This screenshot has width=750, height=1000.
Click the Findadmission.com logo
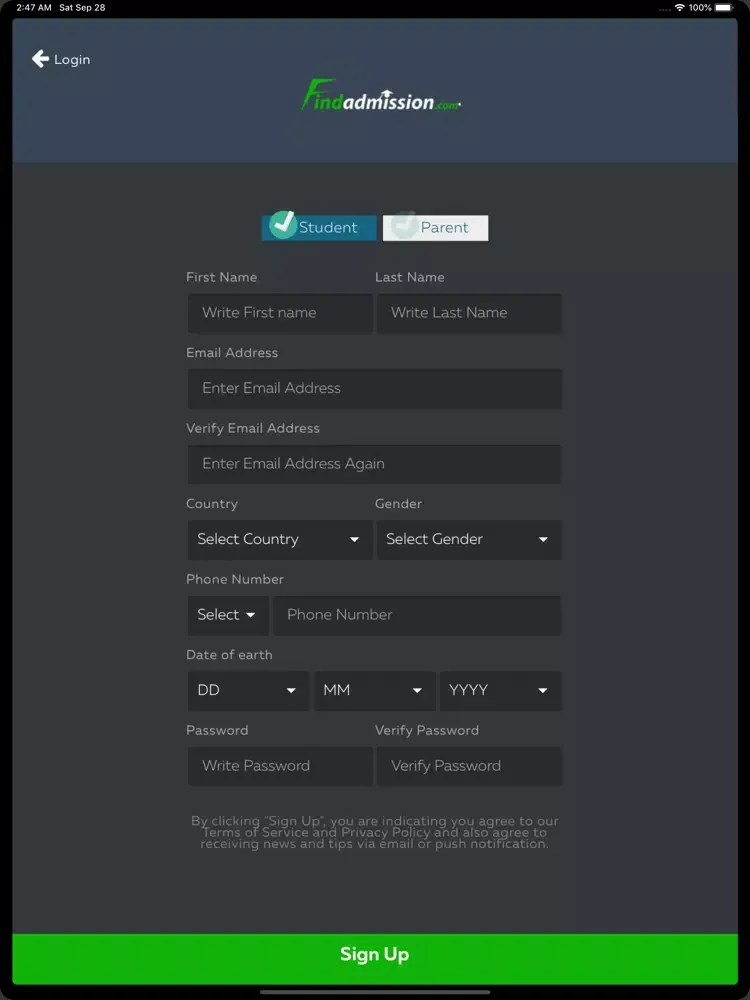coord(381,95)
